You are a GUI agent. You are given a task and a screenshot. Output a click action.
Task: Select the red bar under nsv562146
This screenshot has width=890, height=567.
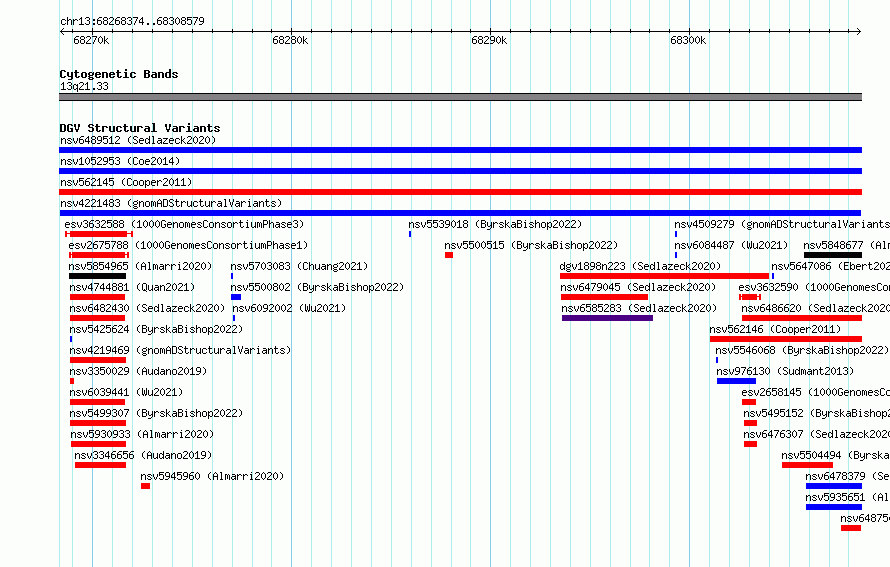click(x=786, y=339)
